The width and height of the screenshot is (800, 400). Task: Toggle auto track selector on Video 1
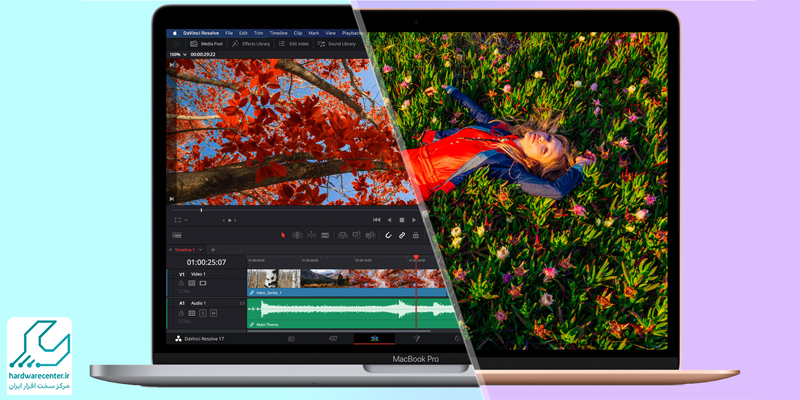point(192,283)
